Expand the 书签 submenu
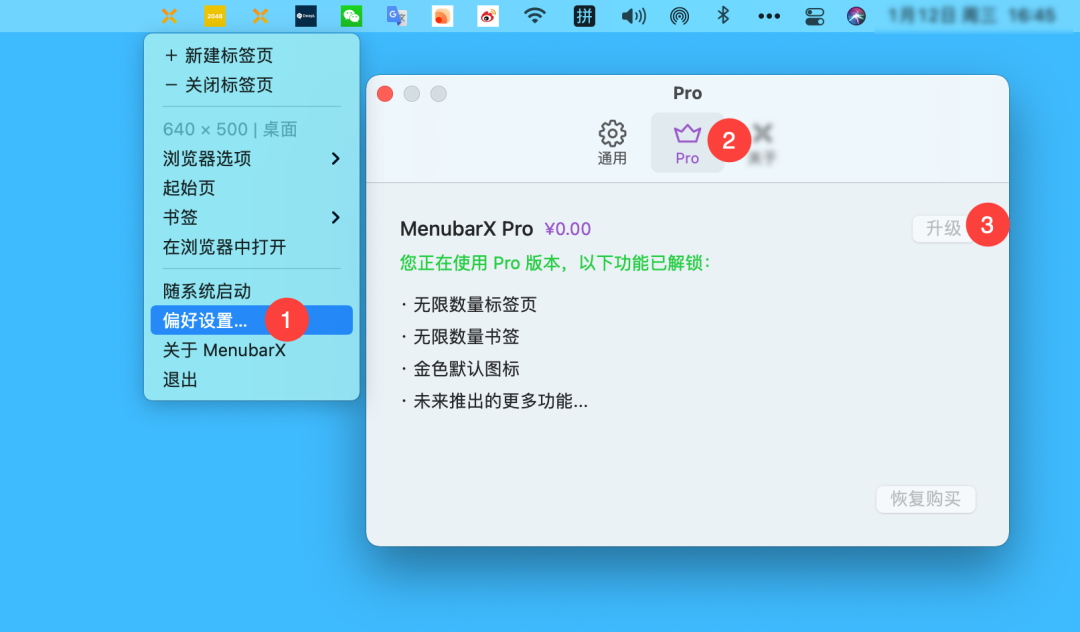This screenshot has height=632, width=1080. click(251, 218)
